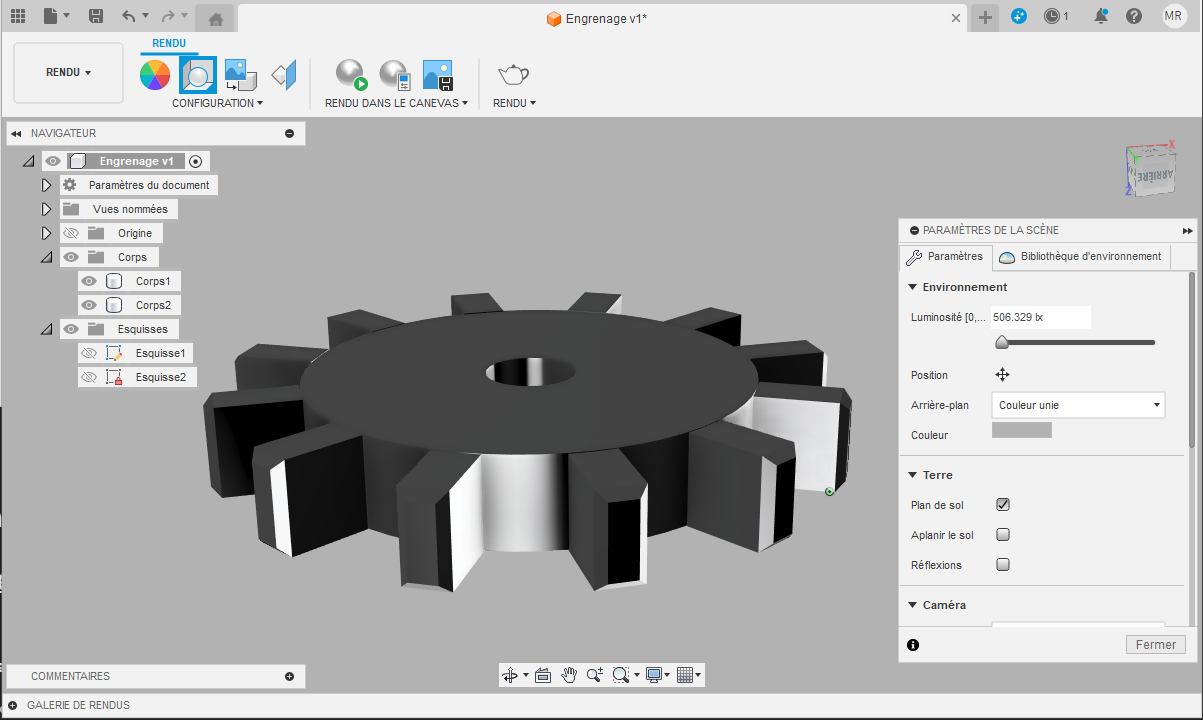Image resolution: width=1203 pixels, height=720 pixels.
Task: Click the view cube ARRIÈRE face
Action: pyautogui.click(x=1153, y=177)
